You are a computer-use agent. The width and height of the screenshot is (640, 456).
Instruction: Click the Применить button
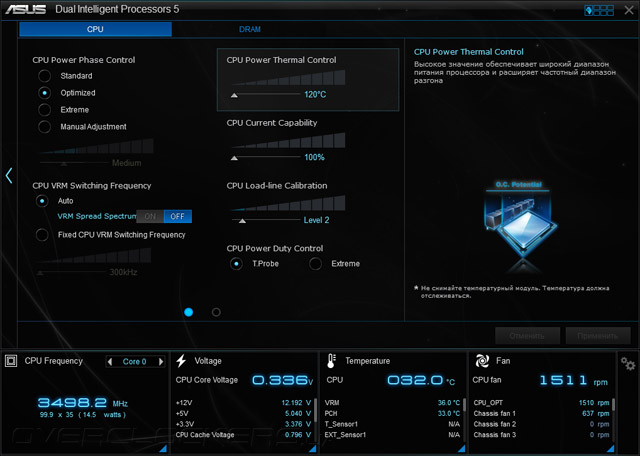[x=598, y=336]
